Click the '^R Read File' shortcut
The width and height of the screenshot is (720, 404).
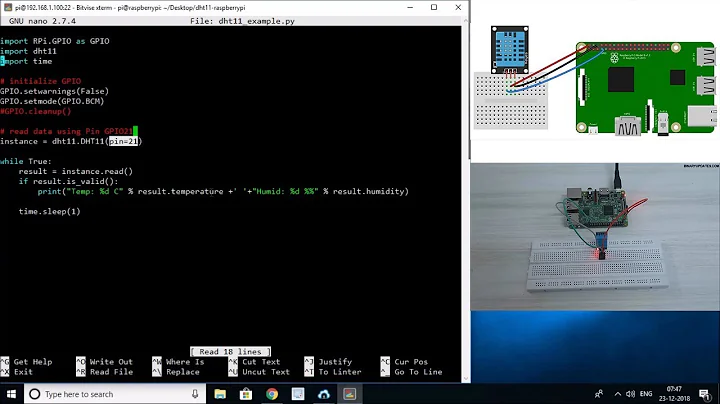pyautogui.click(x=104, y=372)
